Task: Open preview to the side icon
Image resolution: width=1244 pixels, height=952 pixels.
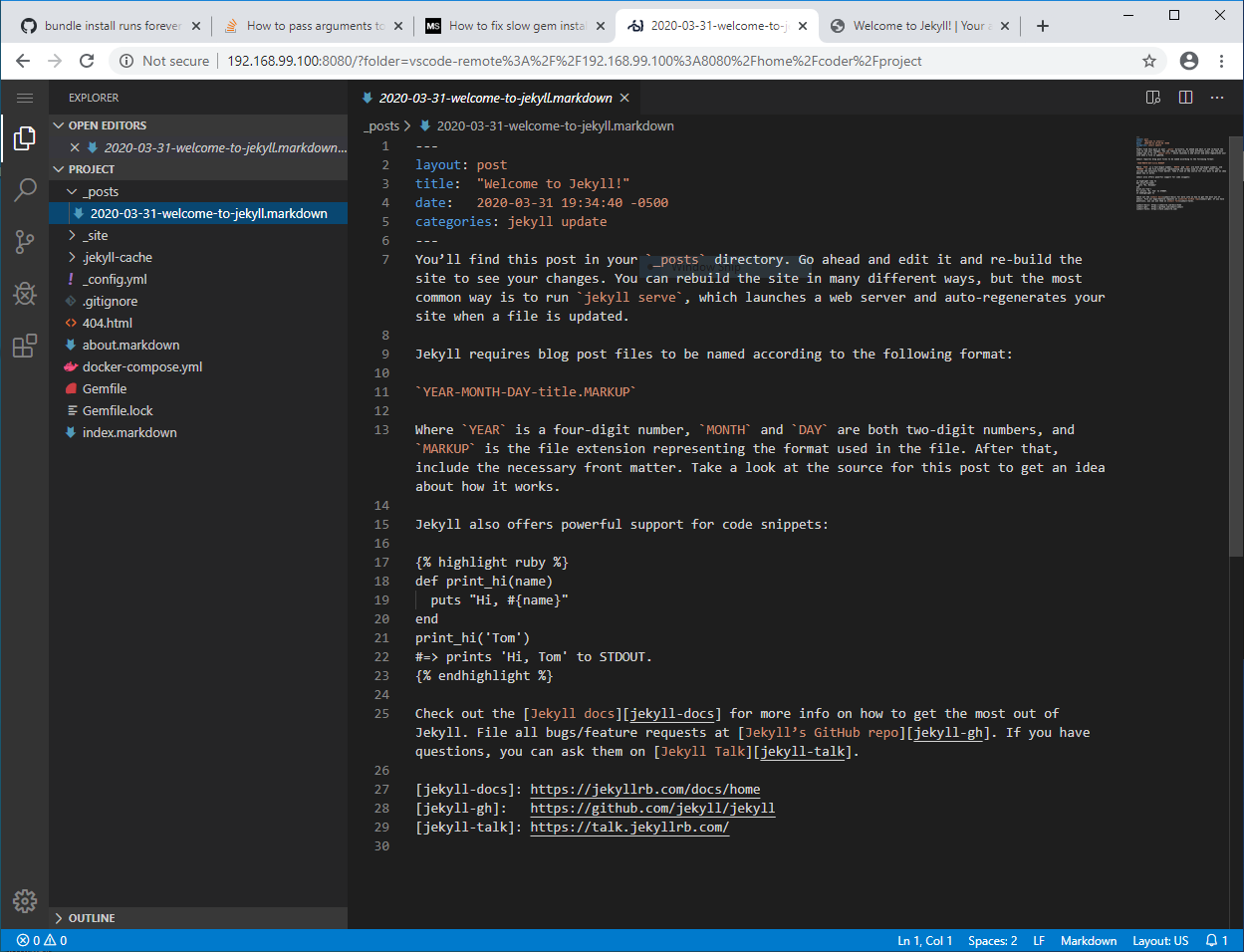Action: point(1153,98)
